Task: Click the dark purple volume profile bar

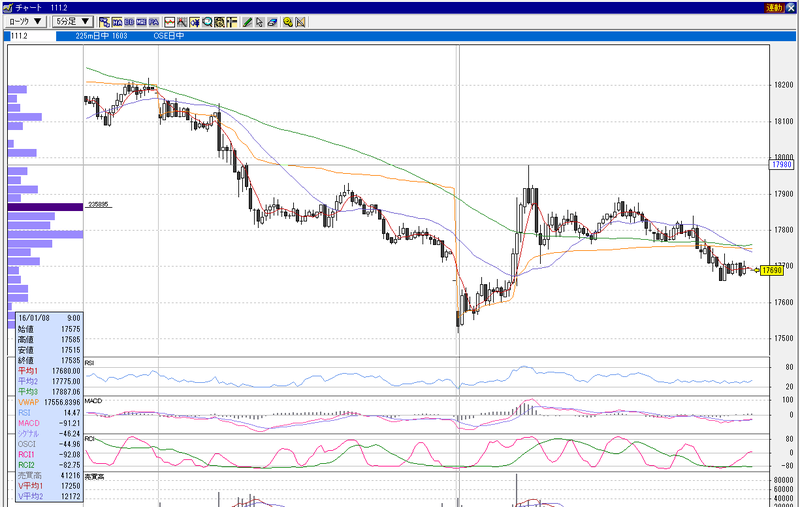Action: (x=45, y=207)
